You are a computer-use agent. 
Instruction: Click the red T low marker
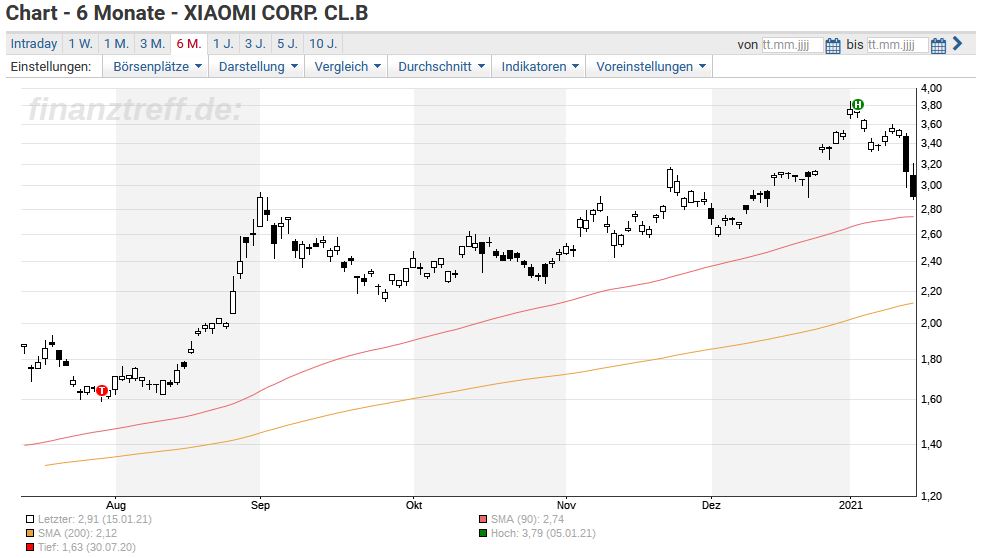click(102, 391)
